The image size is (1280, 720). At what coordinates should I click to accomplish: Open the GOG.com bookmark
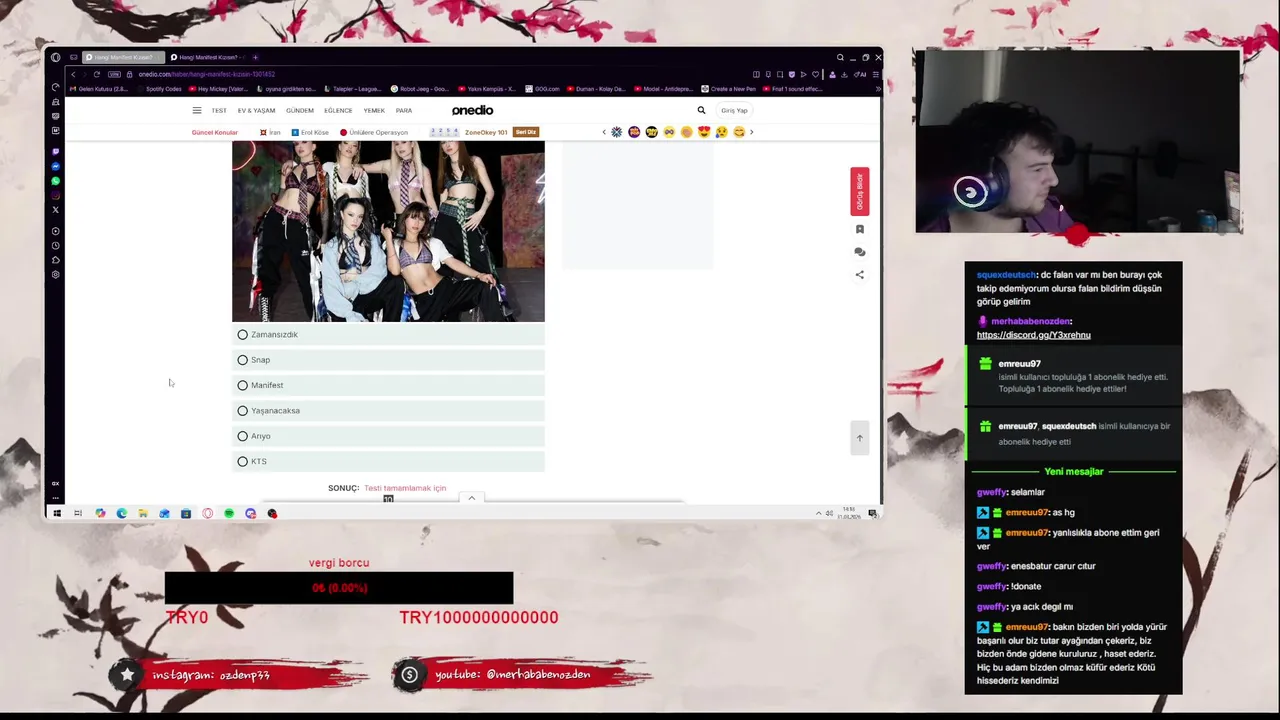(542, 89)
